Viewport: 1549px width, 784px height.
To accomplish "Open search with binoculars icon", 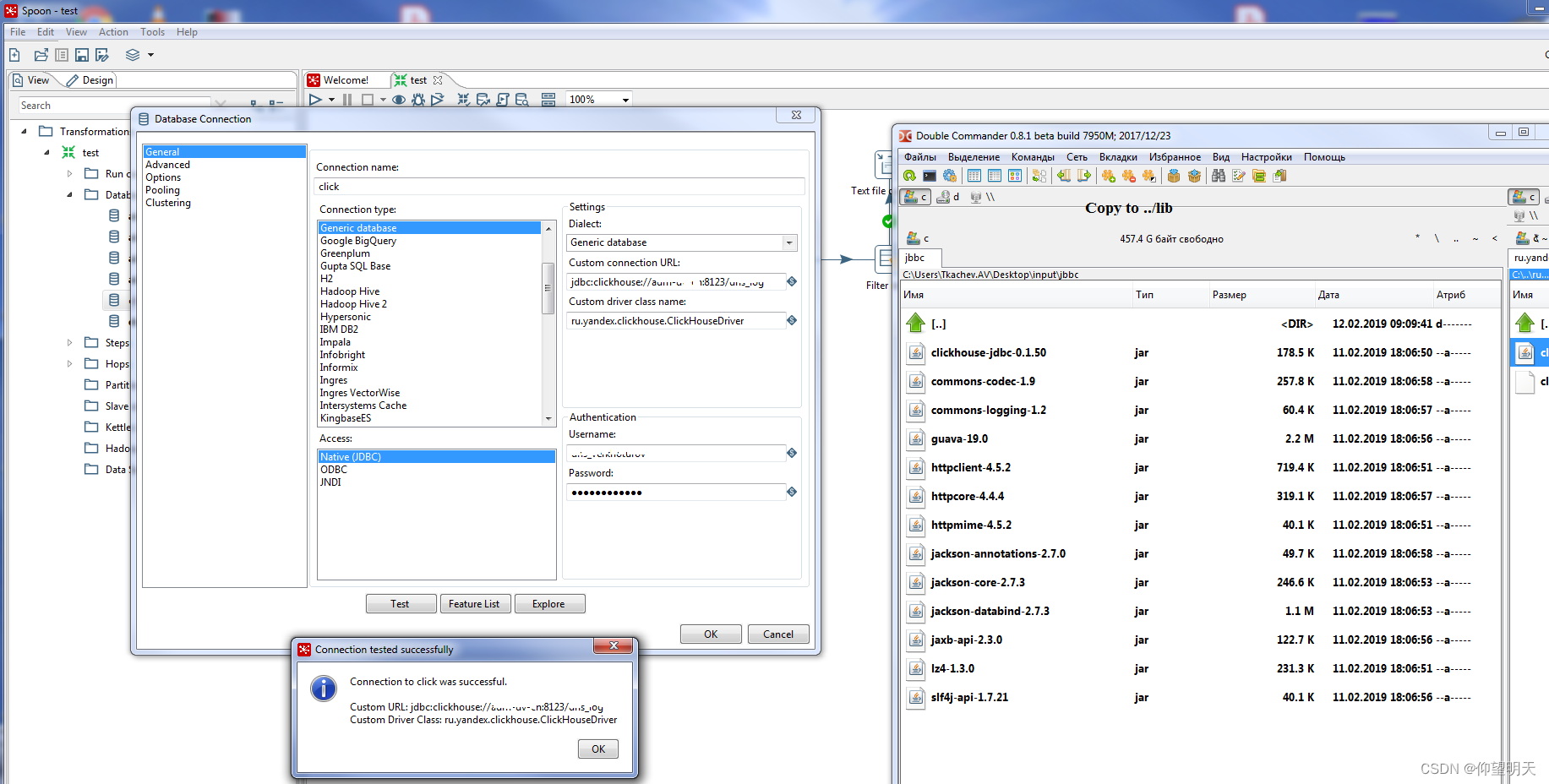I will pyautogui.click(x=1219, y=176).
